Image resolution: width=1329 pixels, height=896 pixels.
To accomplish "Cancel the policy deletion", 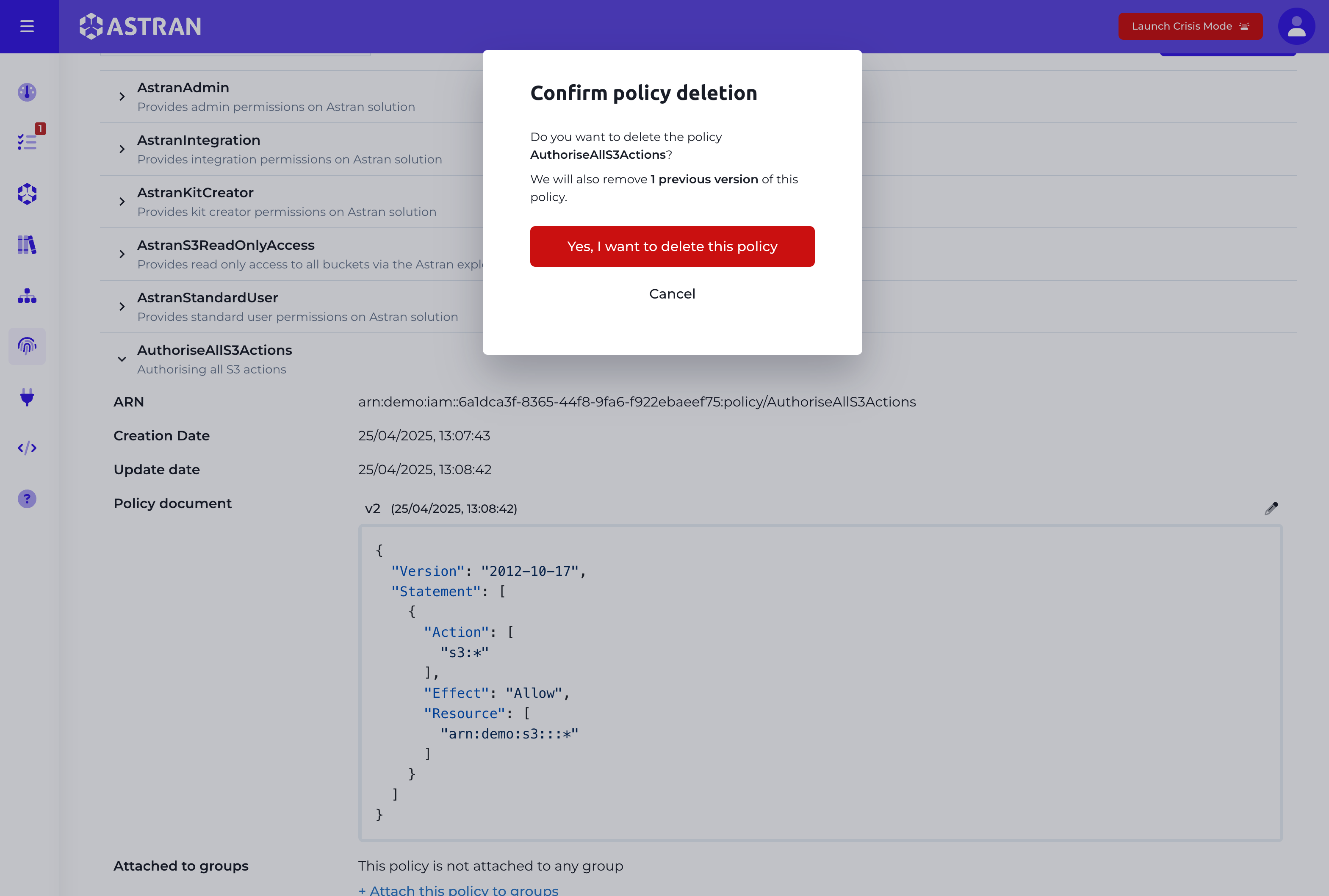I will click(672, 294).
